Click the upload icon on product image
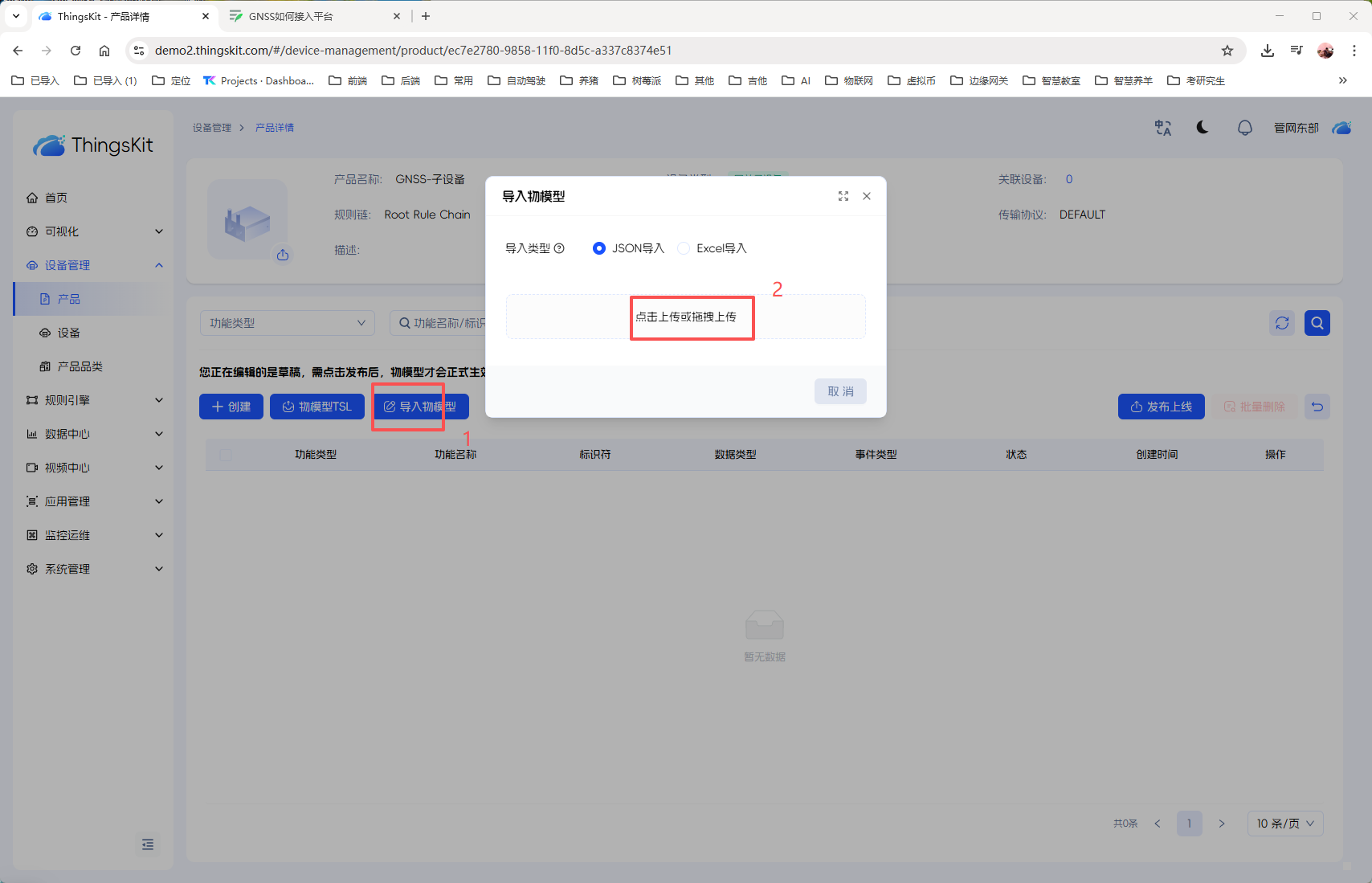This screenshot has height=883, width=1372. point(283,255)
